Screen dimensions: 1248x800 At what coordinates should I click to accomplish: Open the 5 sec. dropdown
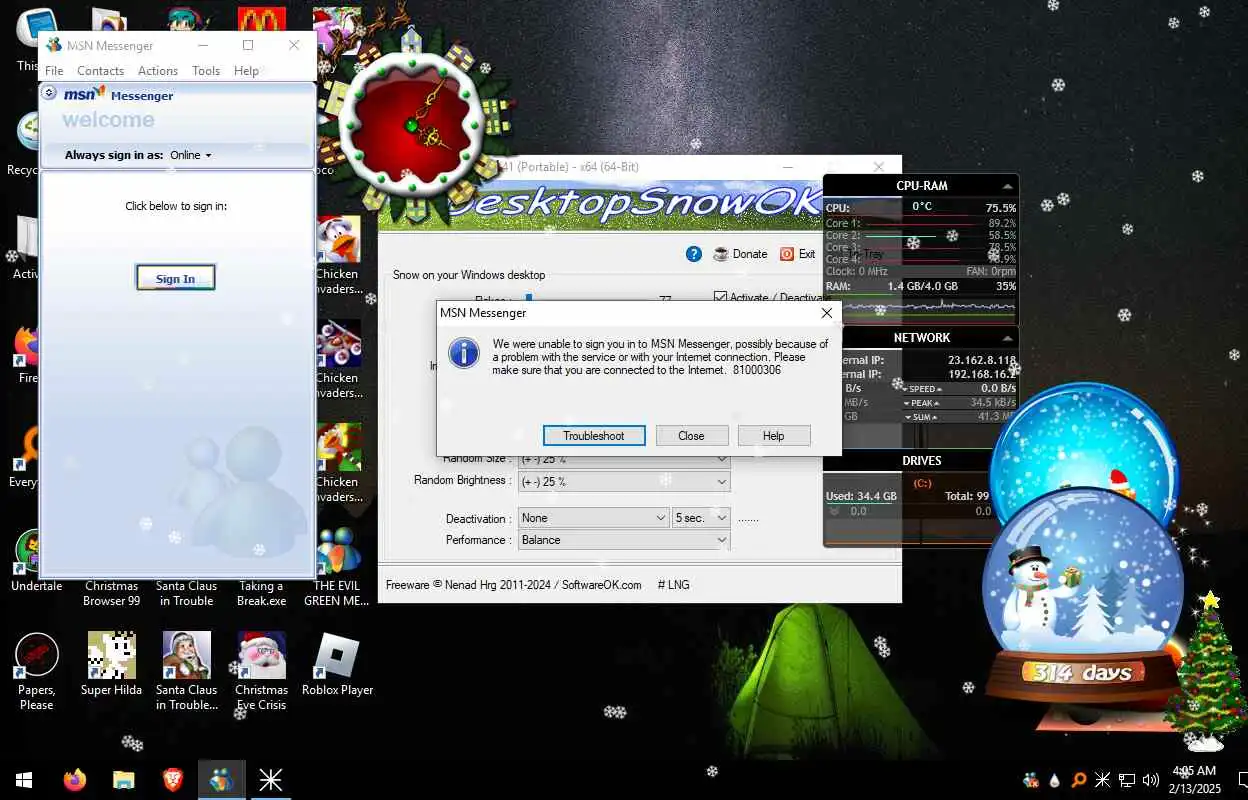click(701, 518)
